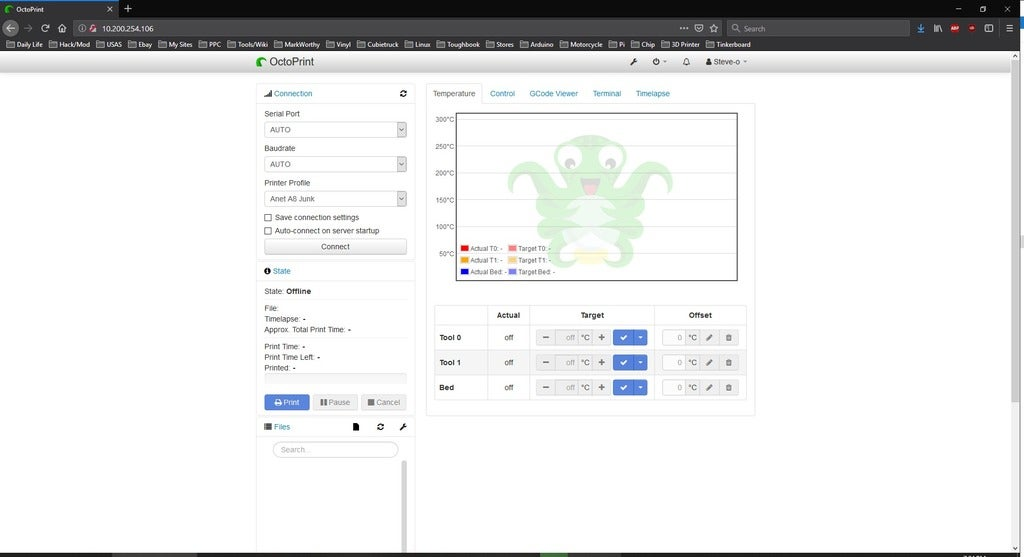The width and height of the screenshot is (1024, 557).
Task: Expand Tool 1 temperature presets dropdown
Action: [x=641, y=362]
